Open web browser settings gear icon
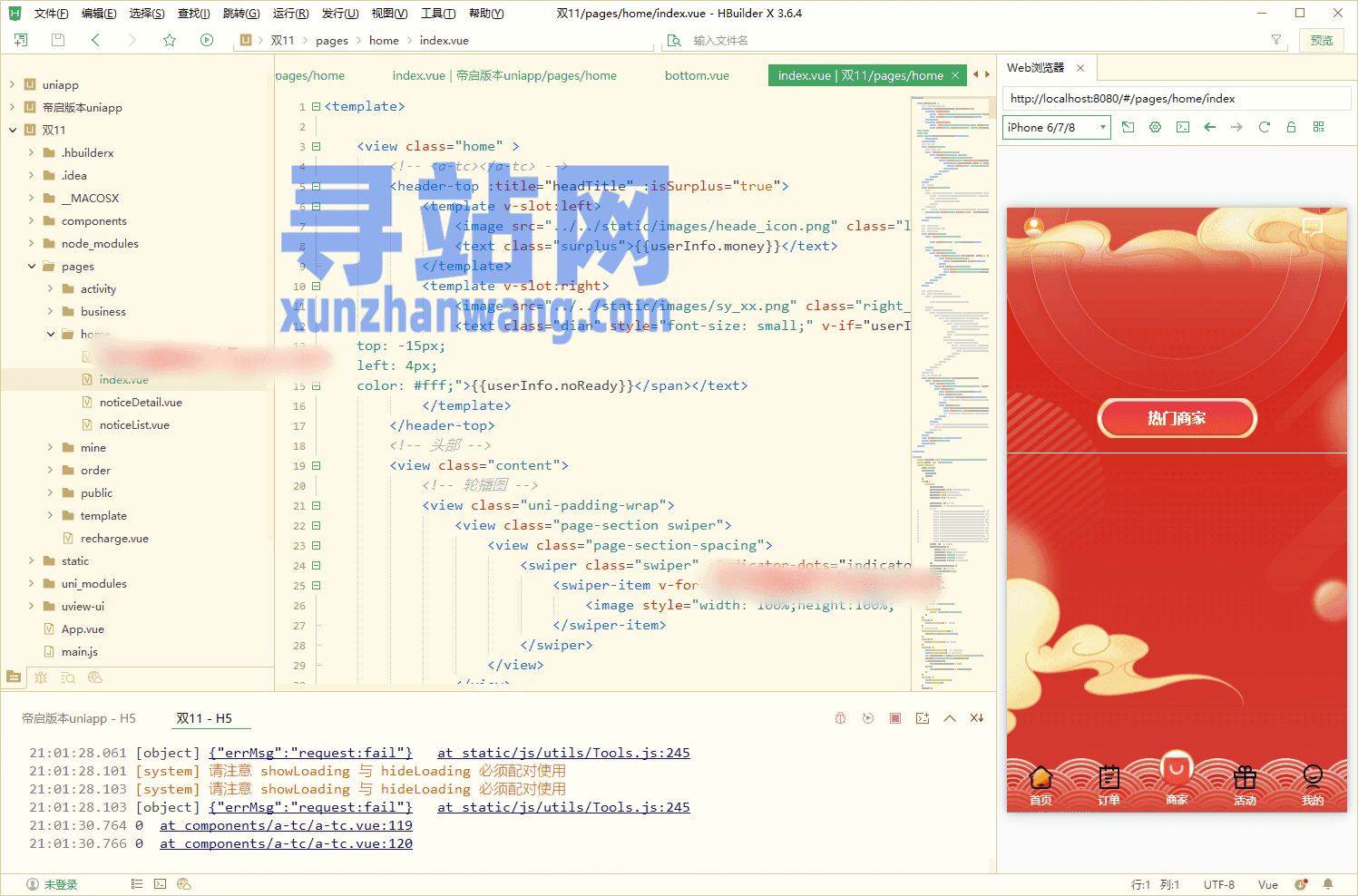 pyautogui.click(x=1155, y=127)
